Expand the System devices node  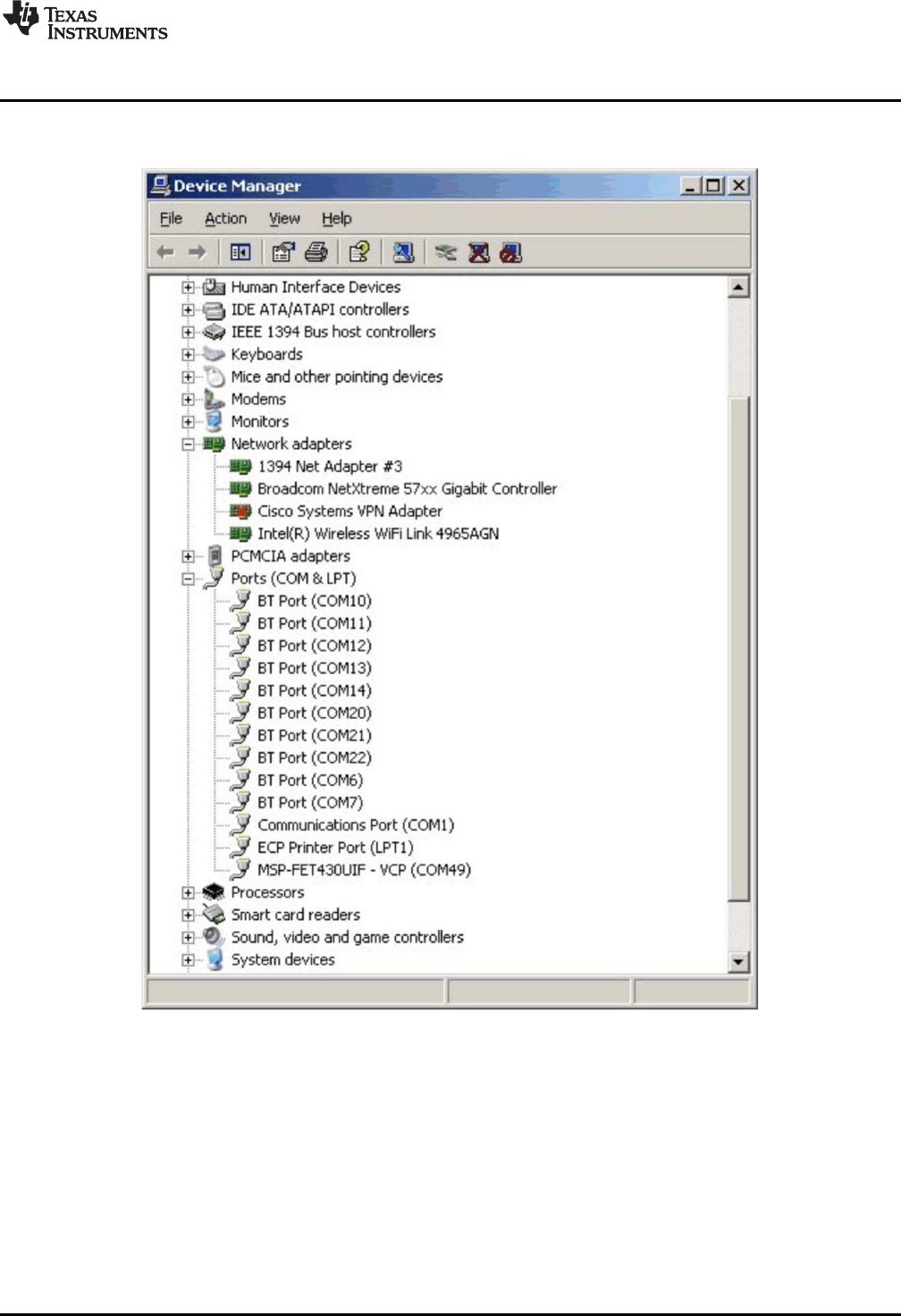coord(188,959)
